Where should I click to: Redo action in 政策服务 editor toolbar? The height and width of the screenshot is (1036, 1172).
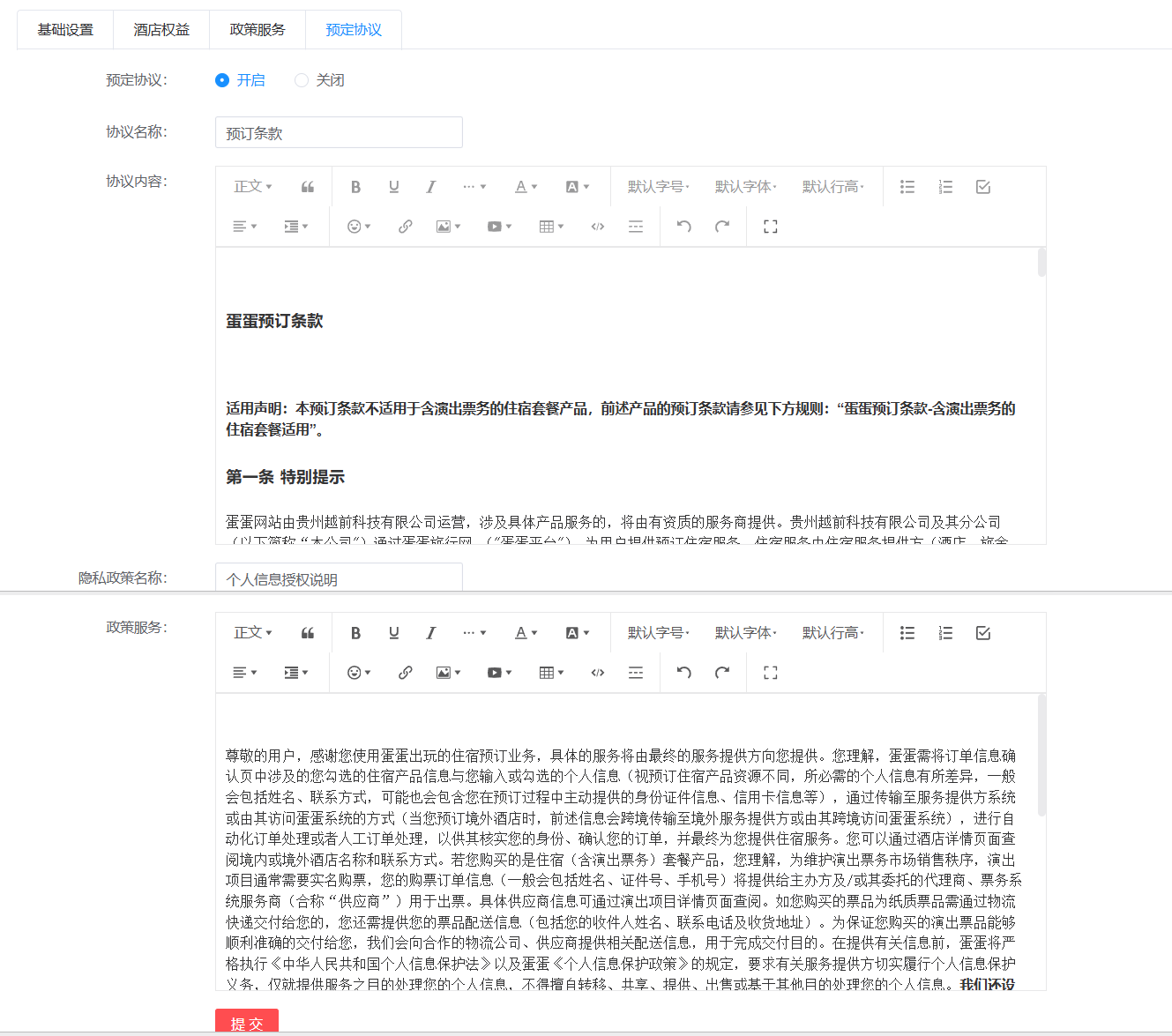[x=722, y=673]
